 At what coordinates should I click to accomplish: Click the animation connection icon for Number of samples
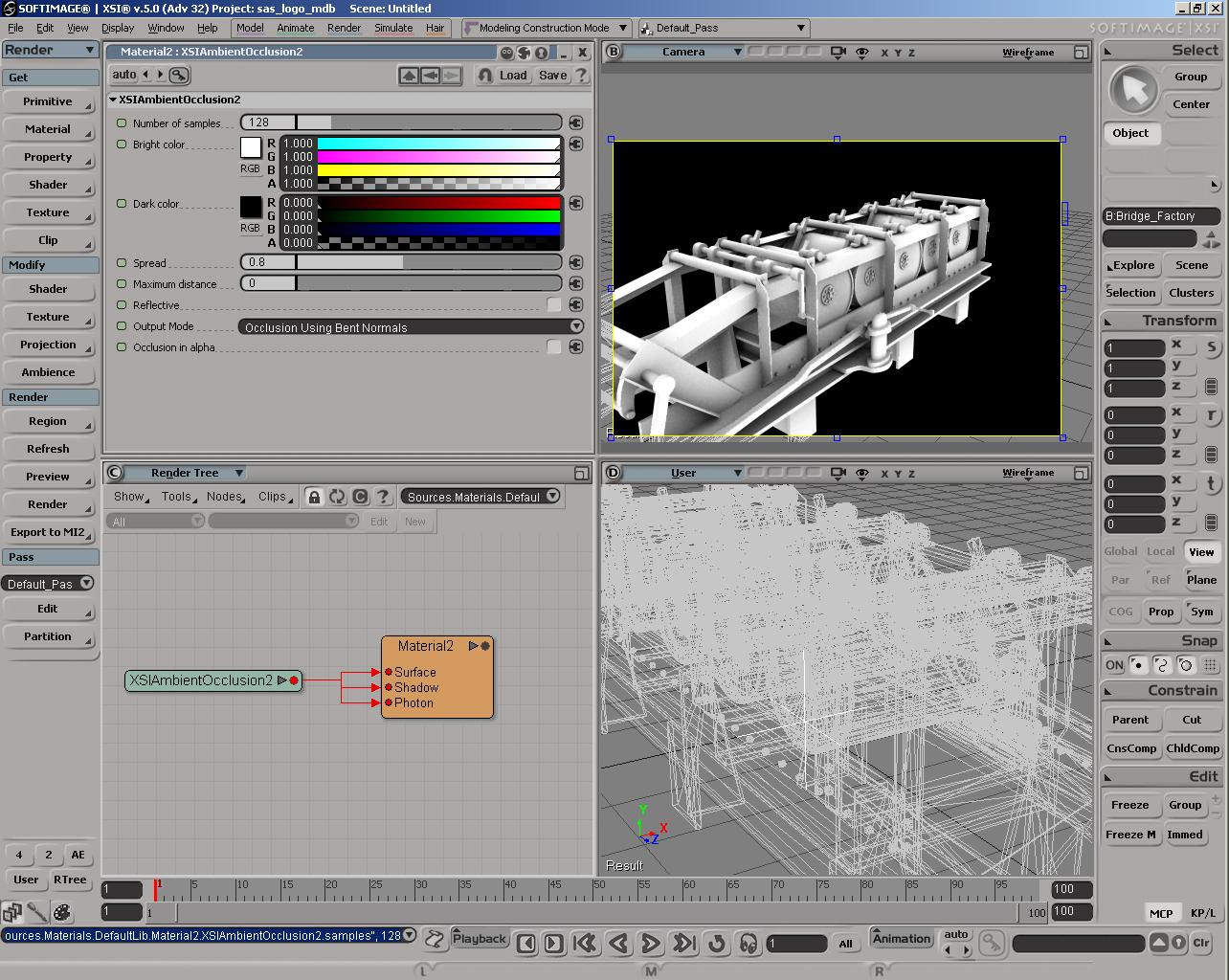(575, 122)
